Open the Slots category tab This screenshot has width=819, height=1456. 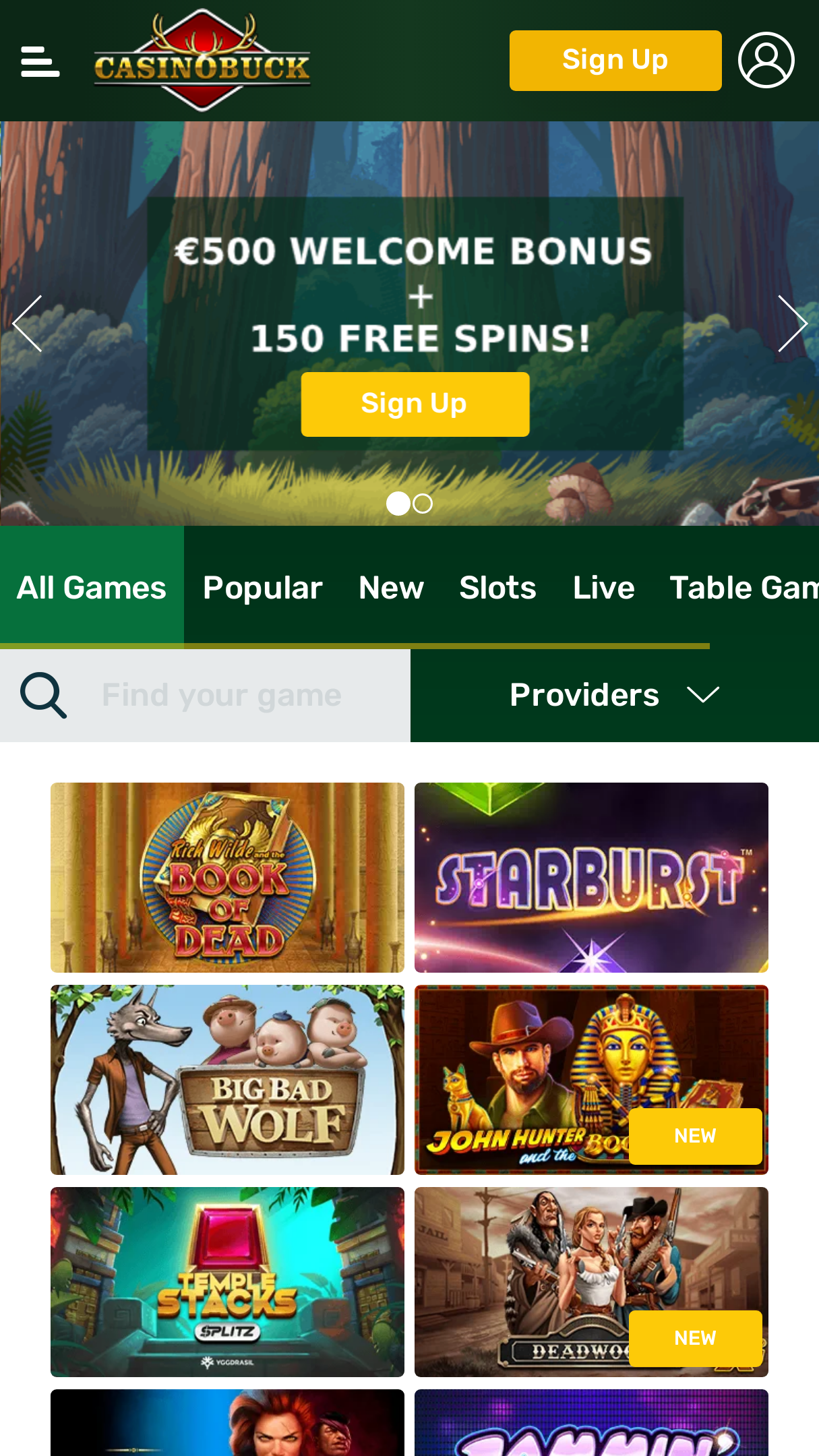[x=497, y=587]
